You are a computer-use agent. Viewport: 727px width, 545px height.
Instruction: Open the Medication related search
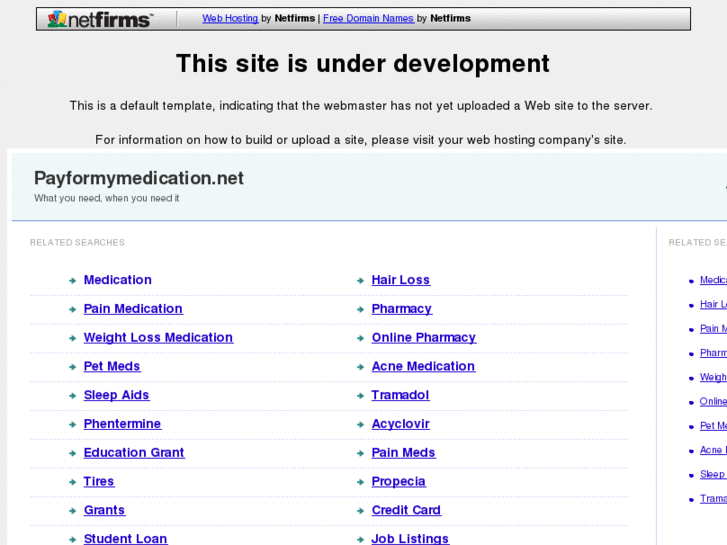(x=118, y=280)
